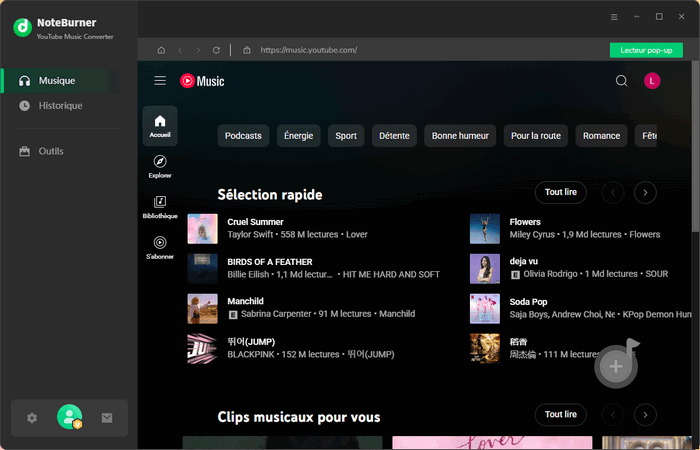Click next arrow for Sélection rapide
Viewport: 700px width, 450px height.
[x=645, y=193]
